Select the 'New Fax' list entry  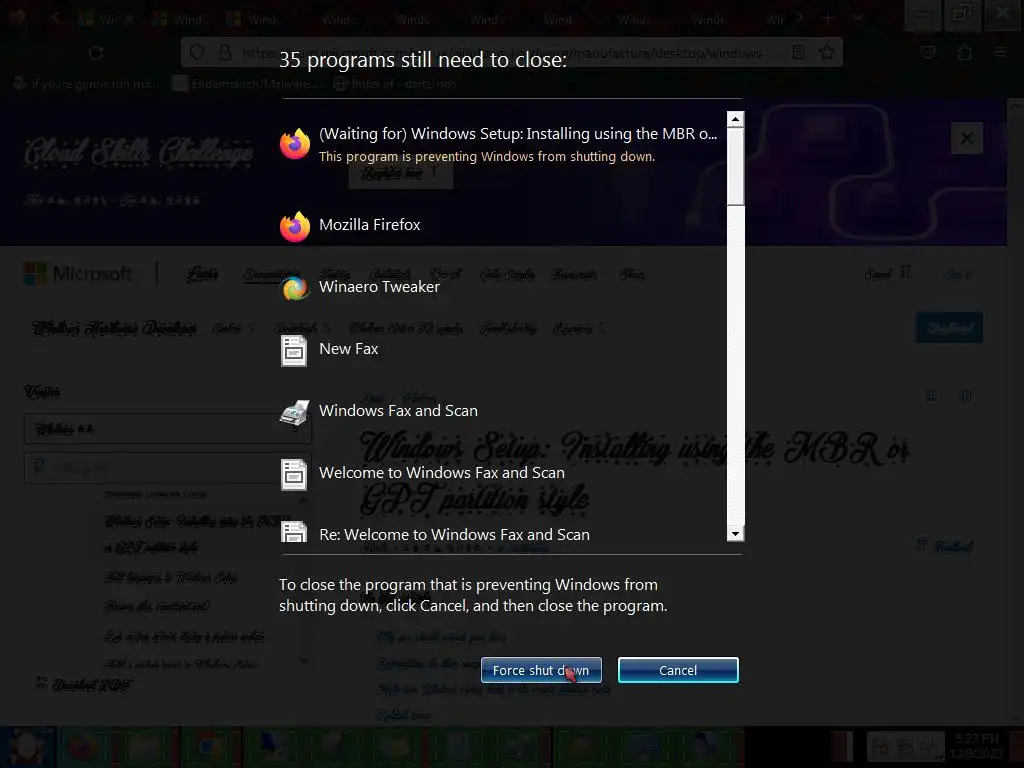point(349,349)
